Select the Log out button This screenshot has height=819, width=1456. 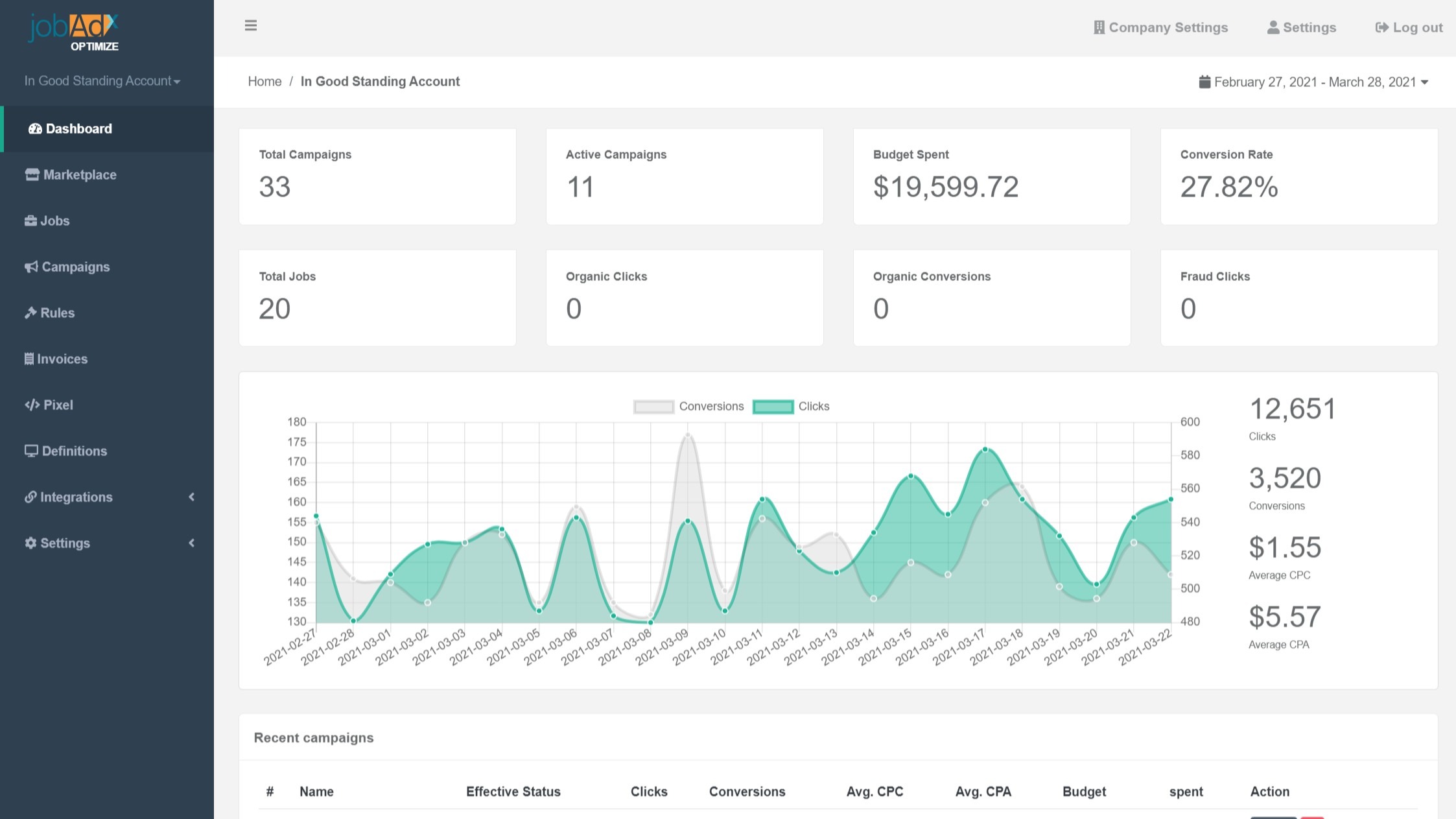[x=1410, y=26]
